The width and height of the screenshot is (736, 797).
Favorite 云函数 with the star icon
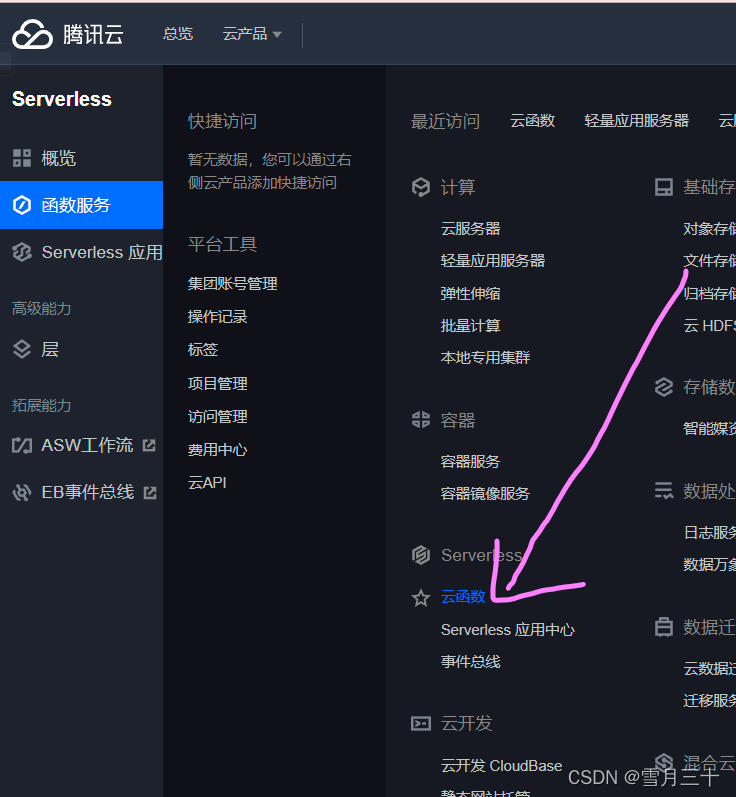pos(421,598)
